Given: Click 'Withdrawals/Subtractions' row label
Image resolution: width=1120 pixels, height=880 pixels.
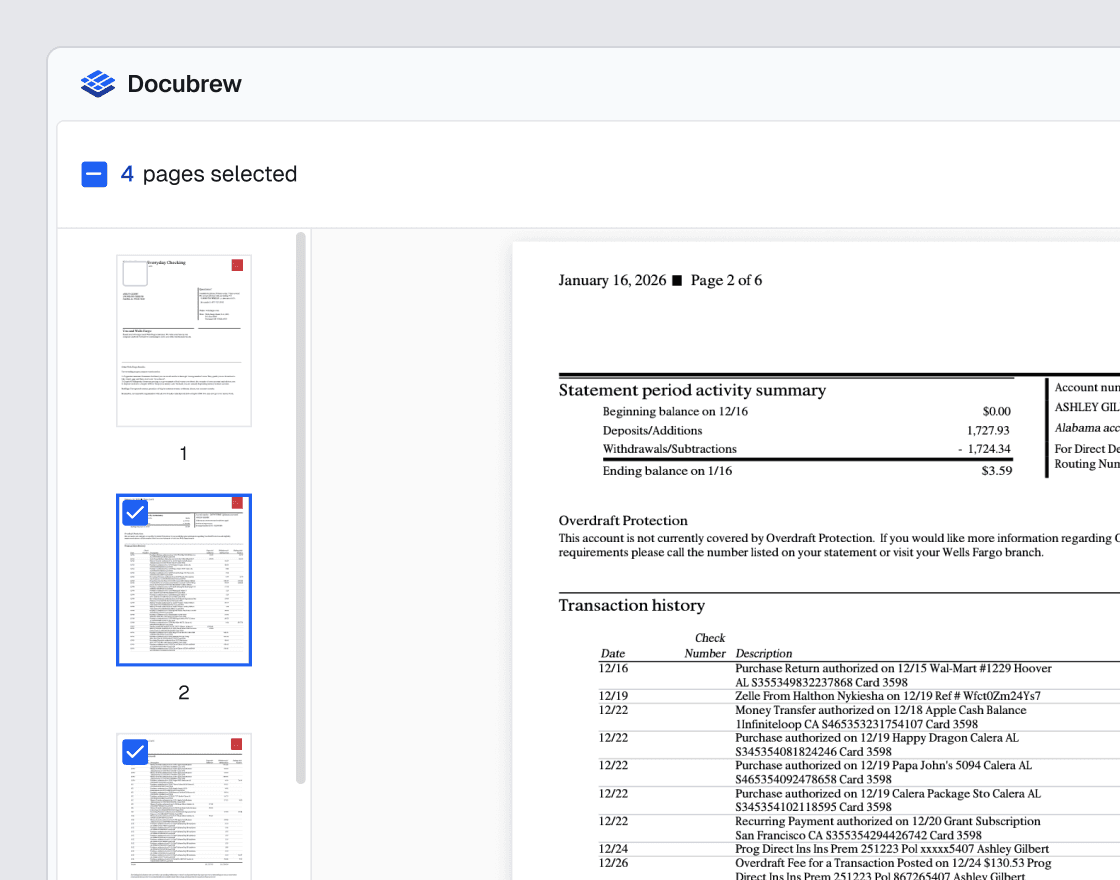Looking at the screenshot, I should point(669,449).
